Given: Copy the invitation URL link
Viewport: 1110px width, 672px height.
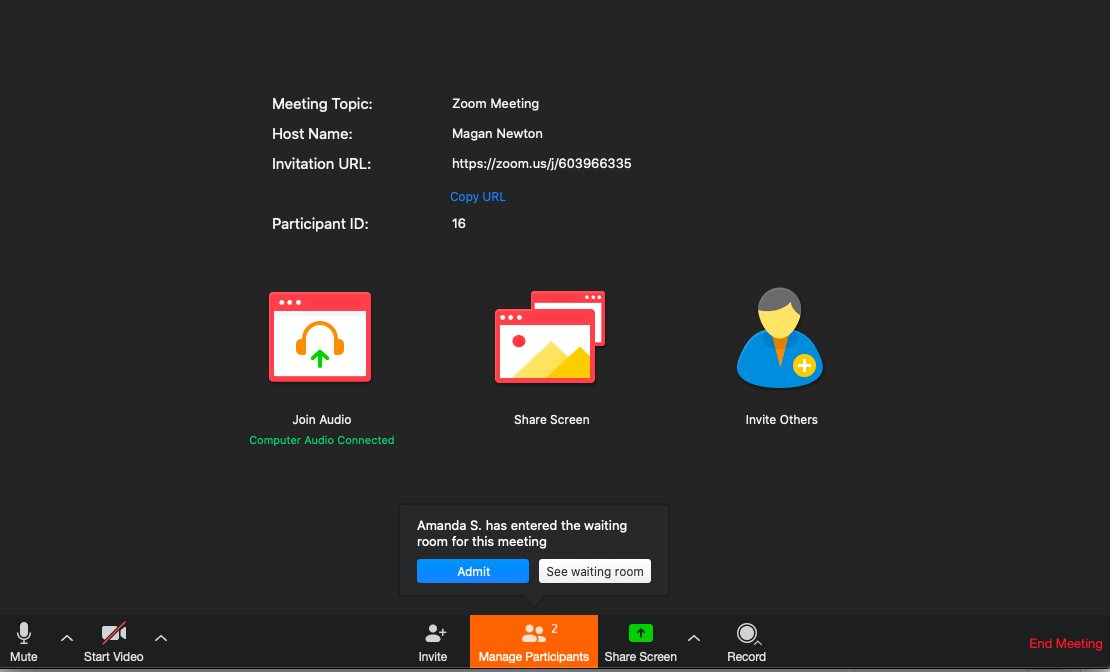Looking at the screenshot, I should pyautogui.click(x=478, y=197).
